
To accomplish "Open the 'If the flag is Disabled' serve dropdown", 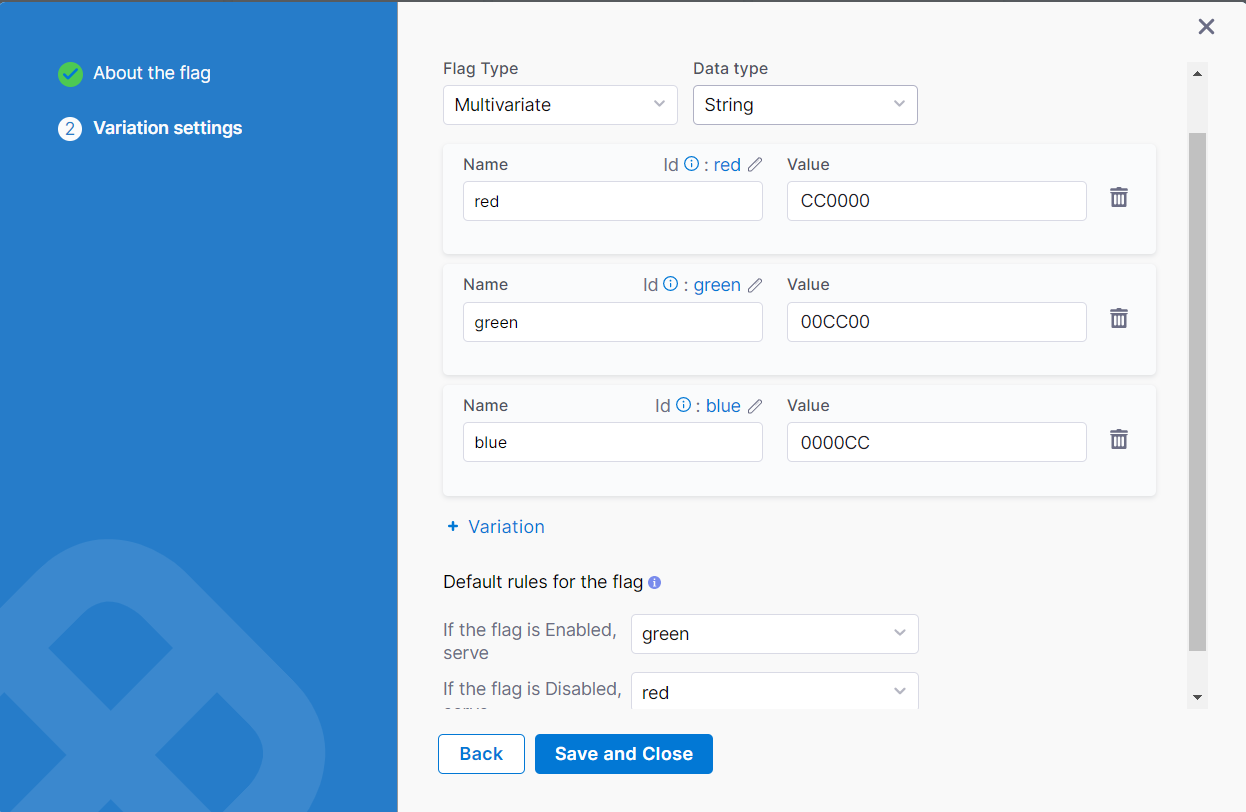I will [775, 691].
